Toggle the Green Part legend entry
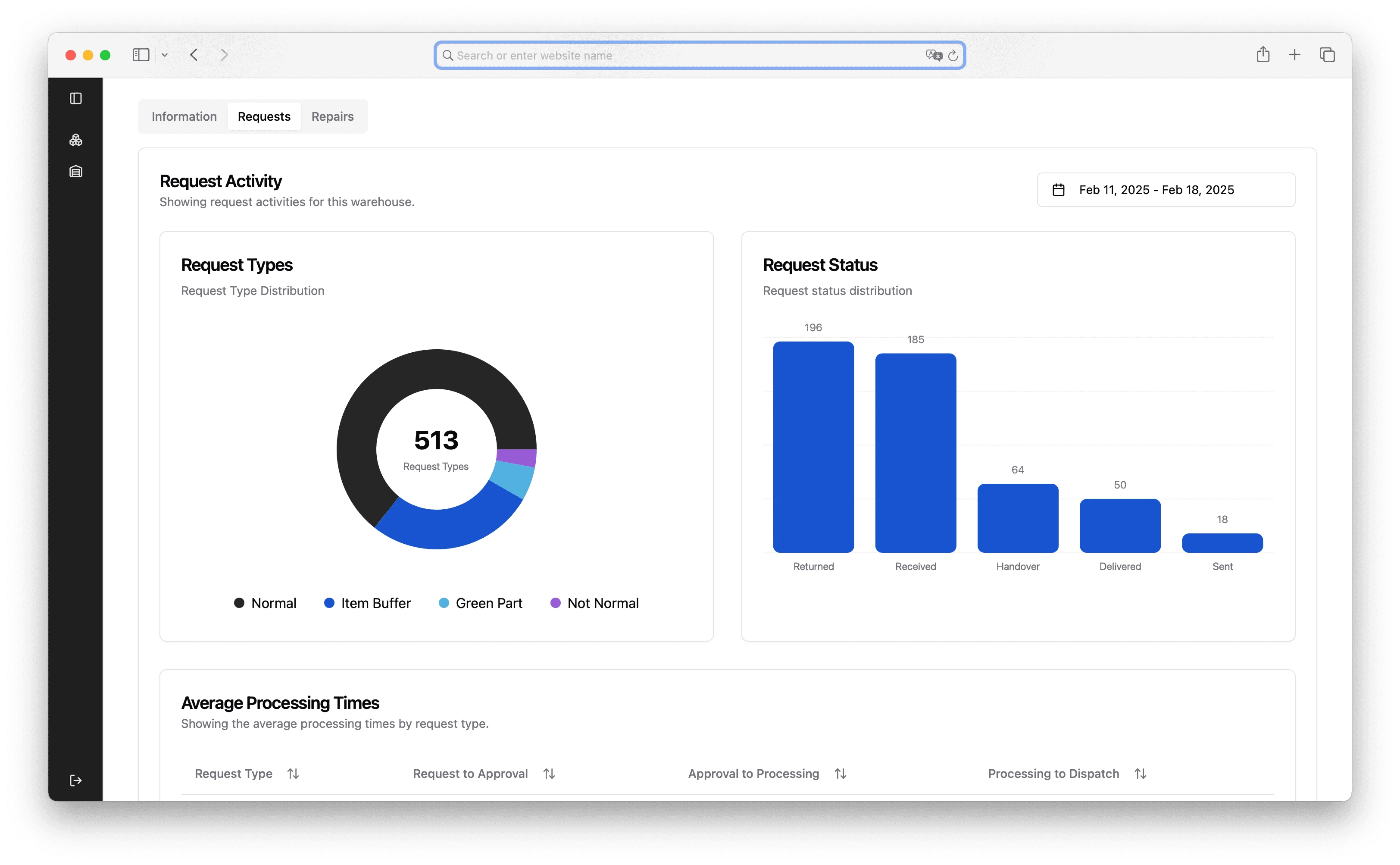The width and height of the screenshot is (1400, 865). click(480, 602)
